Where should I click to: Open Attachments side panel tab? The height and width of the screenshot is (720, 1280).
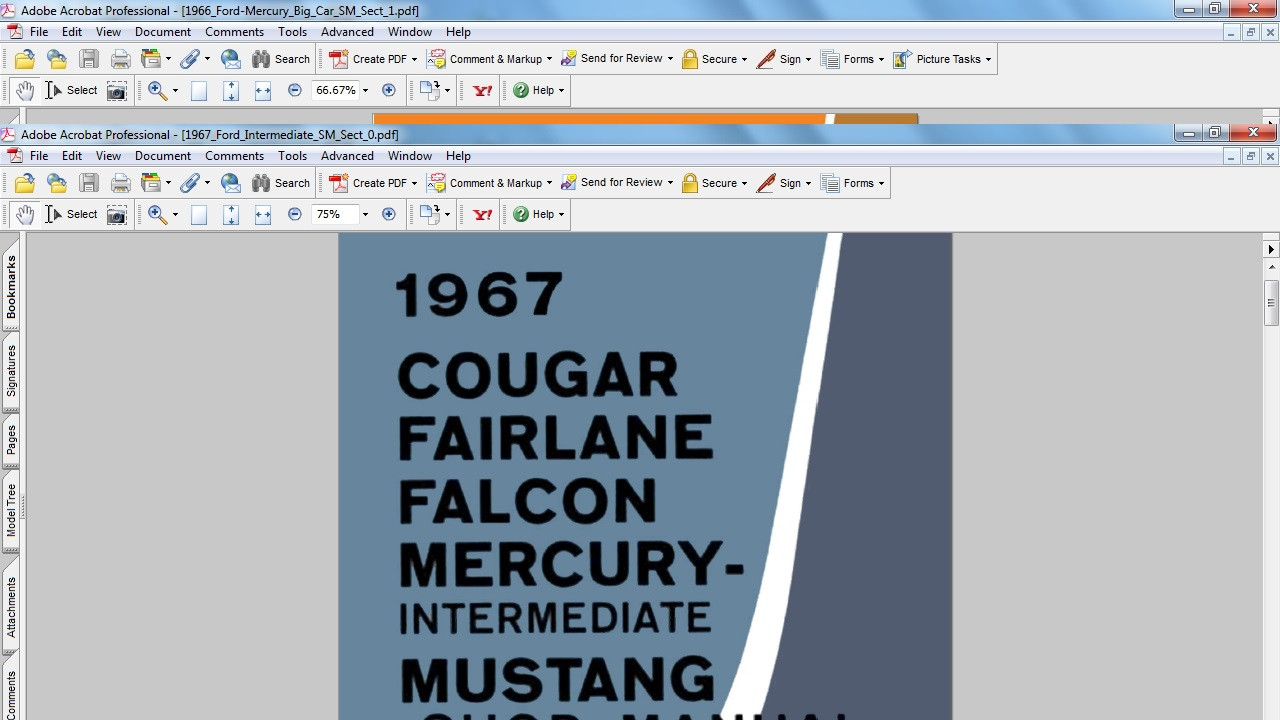tap(11, 607)
